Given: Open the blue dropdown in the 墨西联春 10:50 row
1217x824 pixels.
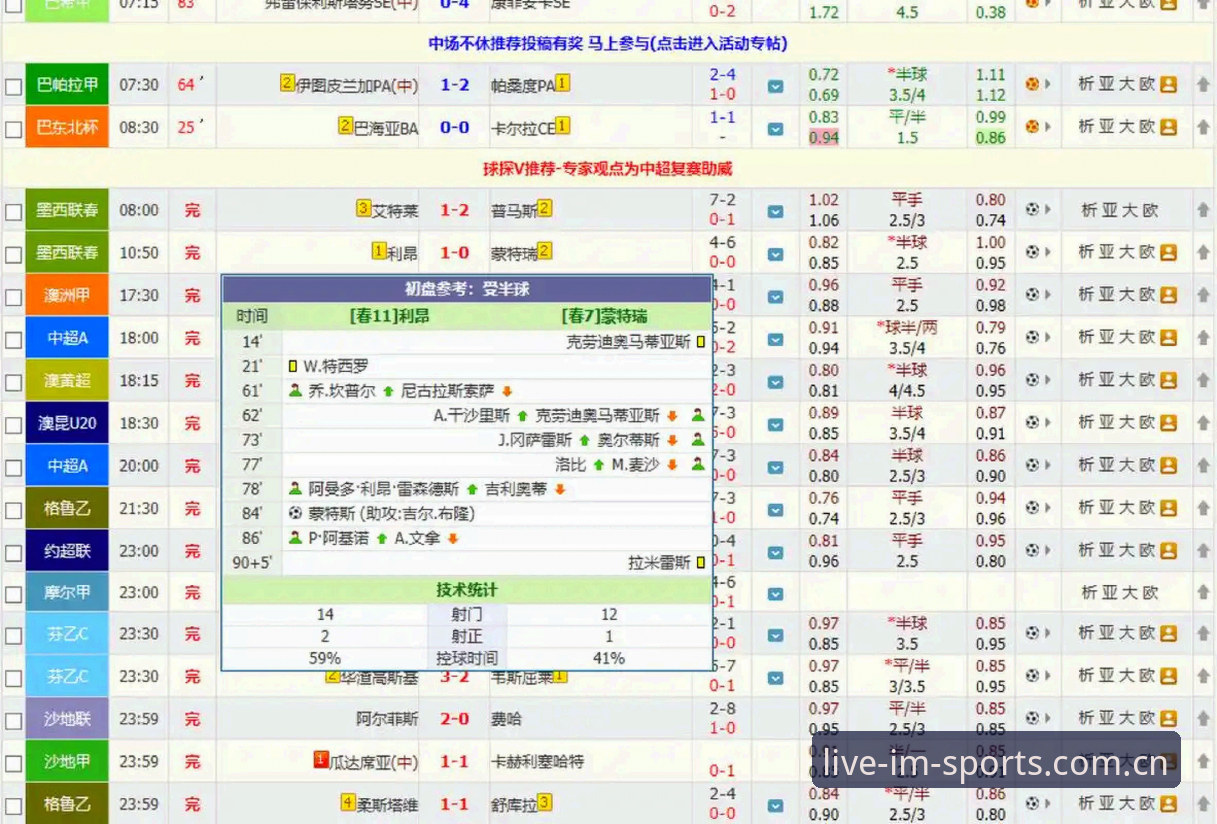Looking at the screenshot, I should [775, 254].
